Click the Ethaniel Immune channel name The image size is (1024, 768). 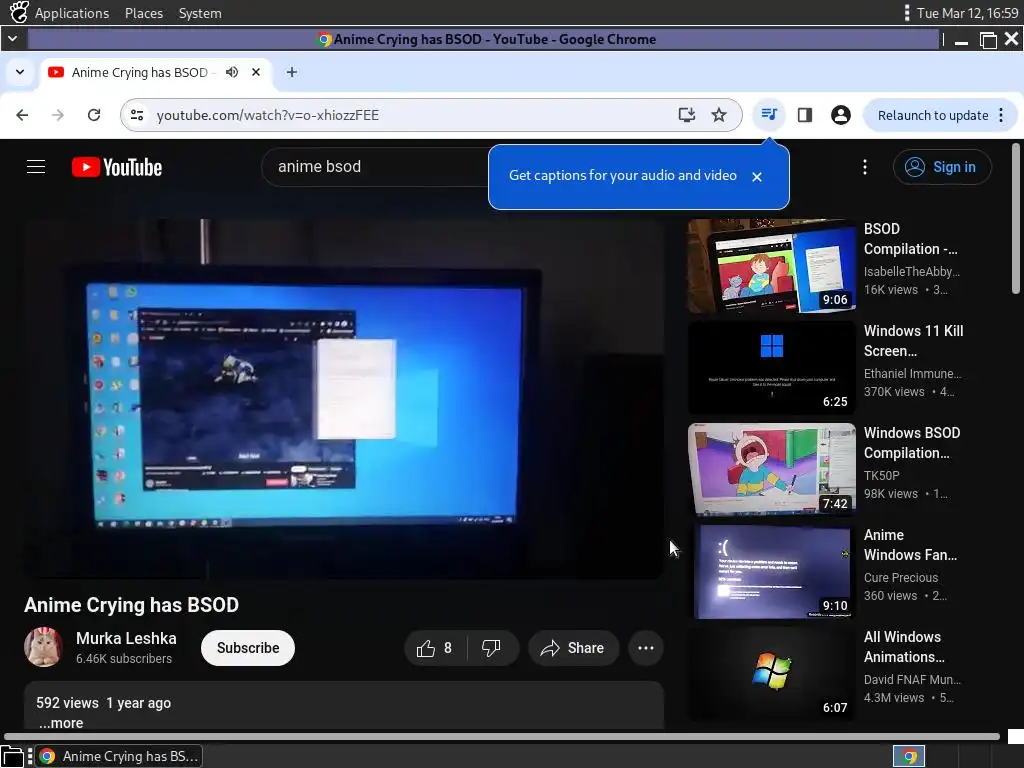pos(912,373)
